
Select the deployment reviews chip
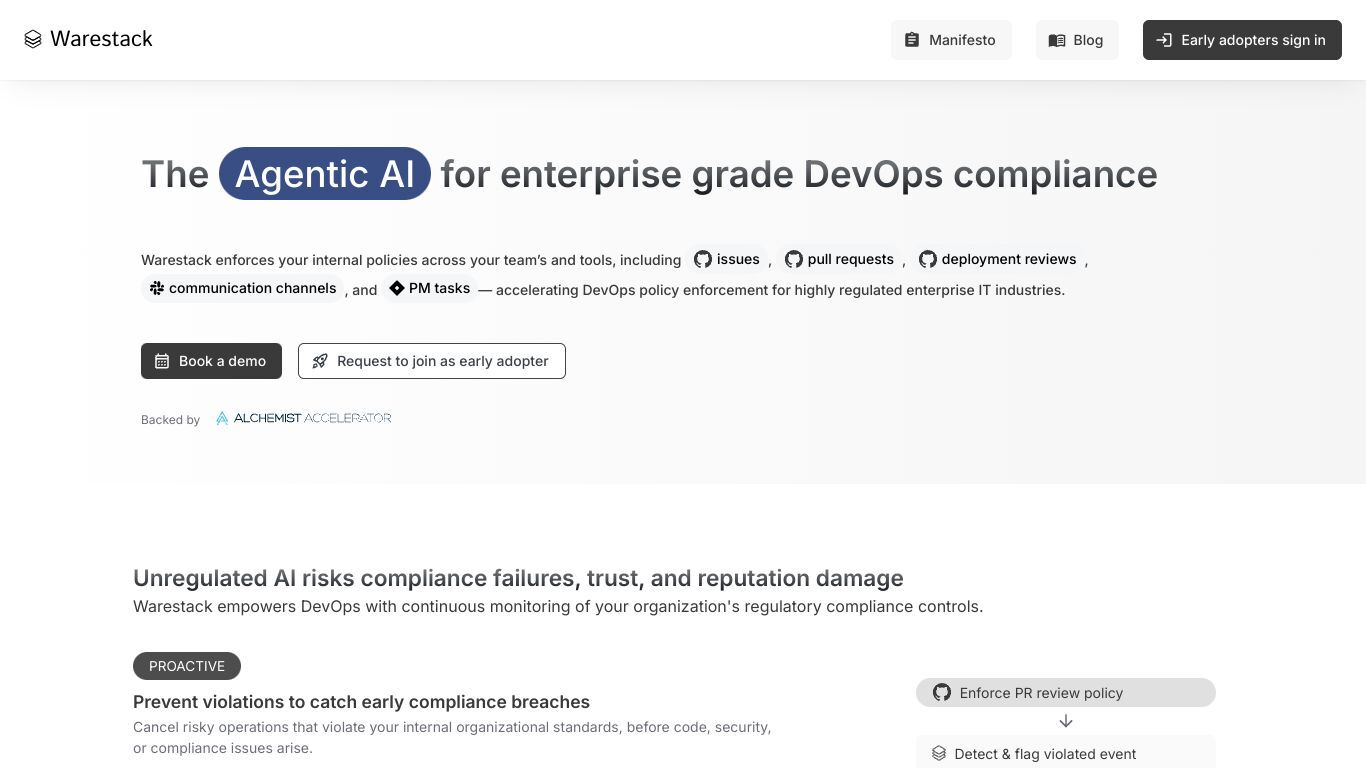(997, 259)
